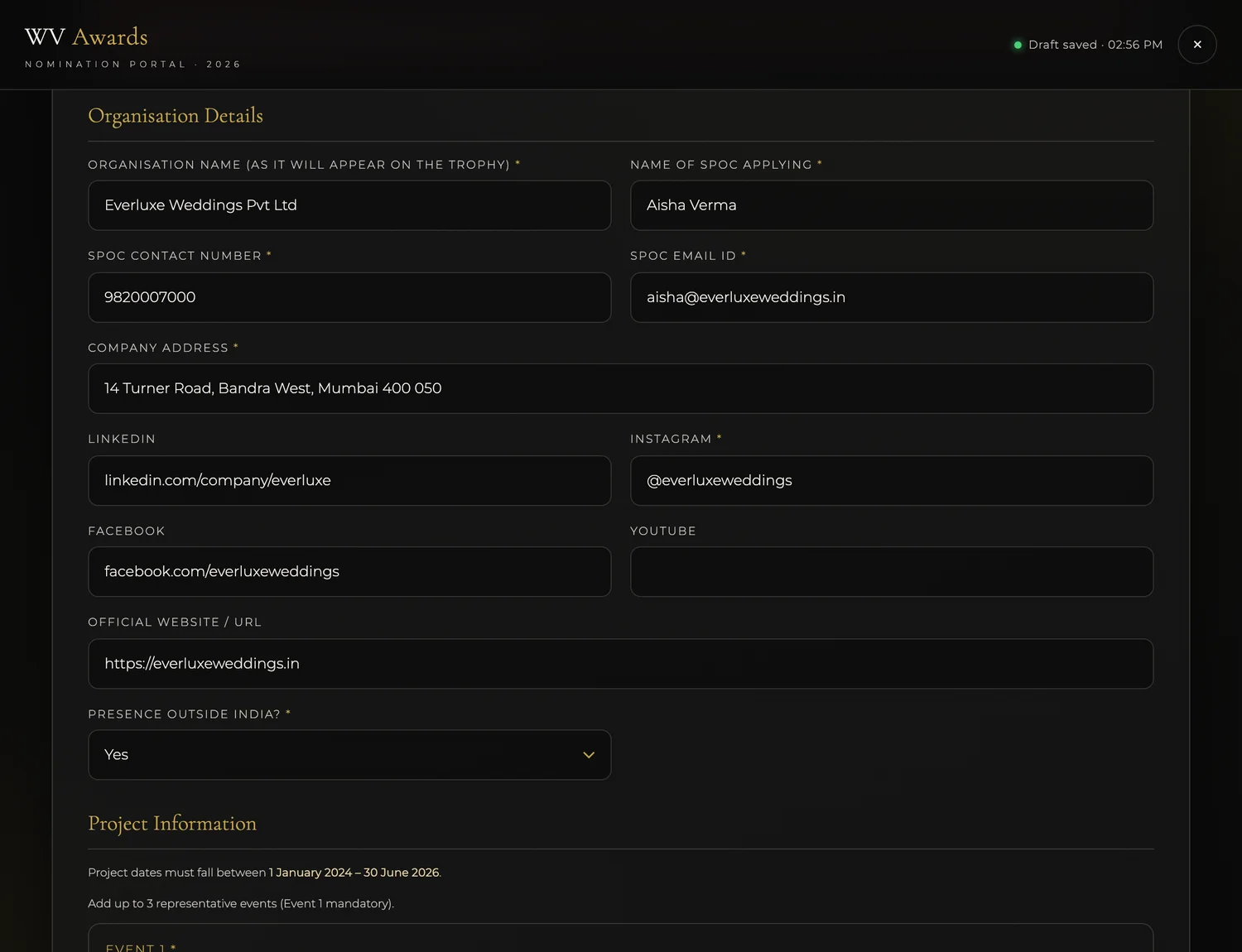Click the 'Add up to 3 representative events' note

(241, 903)
